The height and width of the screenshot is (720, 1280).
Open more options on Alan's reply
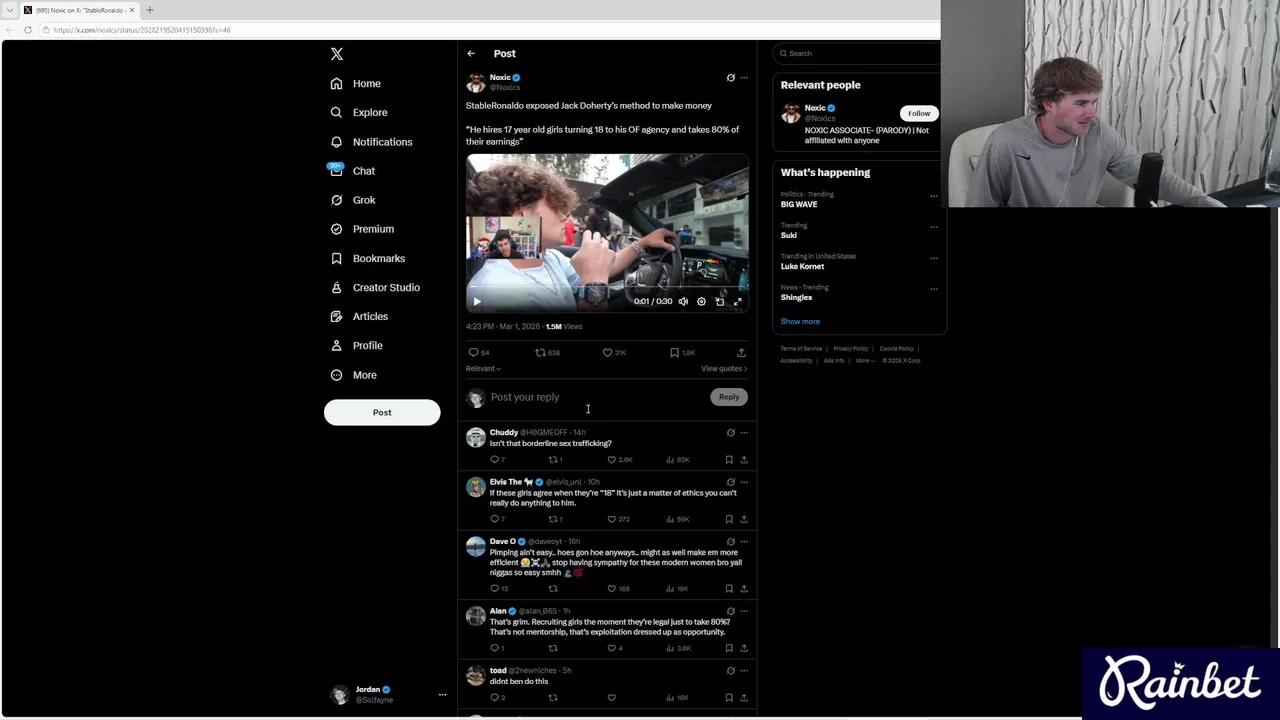coord(743,611)
